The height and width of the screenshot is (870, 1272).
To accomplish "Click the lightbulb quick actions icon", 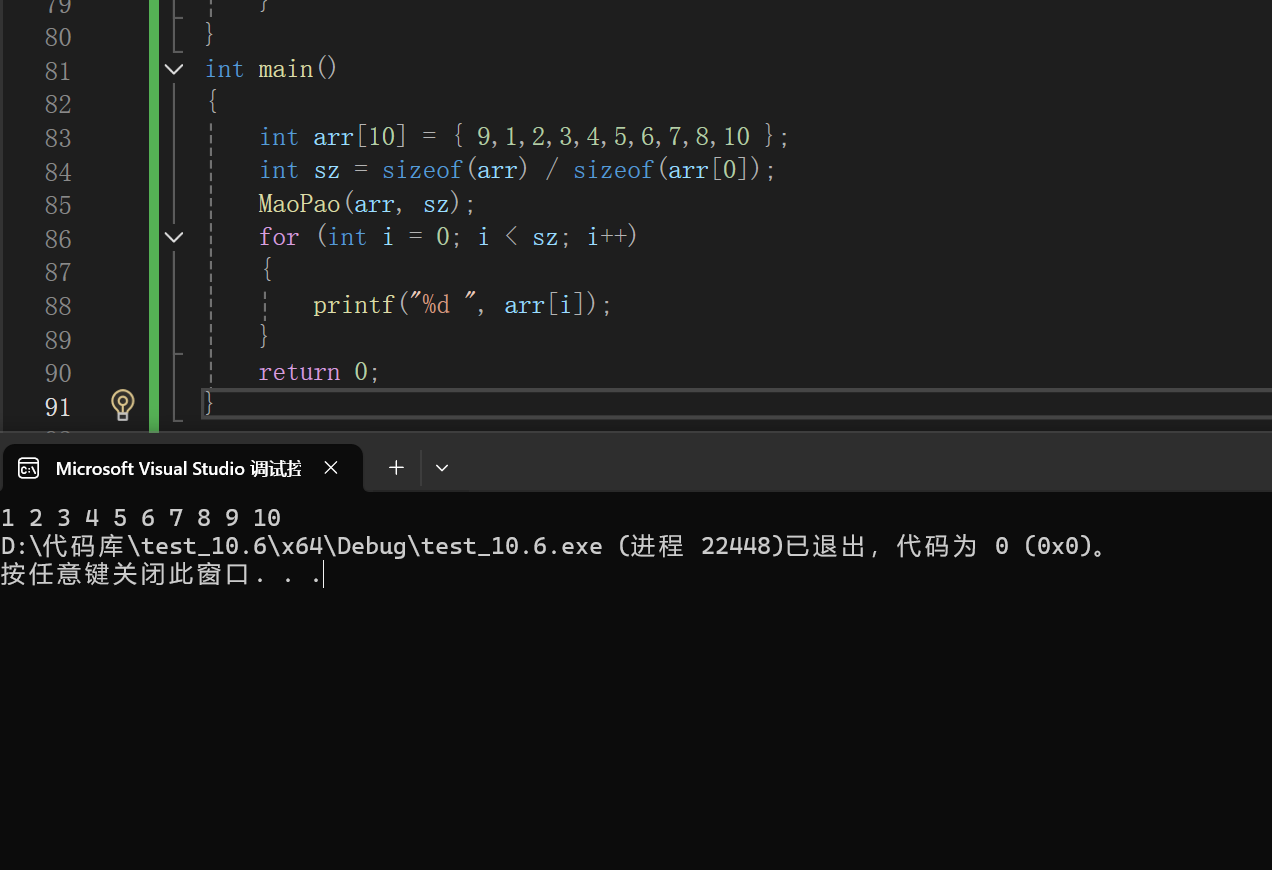I will click(122, 405).
